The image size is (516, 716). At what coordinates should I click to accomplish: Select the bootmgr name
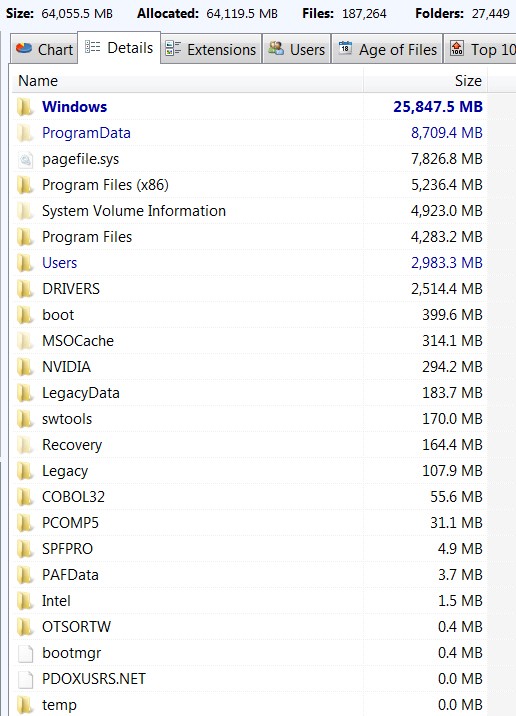pos(72,653)
